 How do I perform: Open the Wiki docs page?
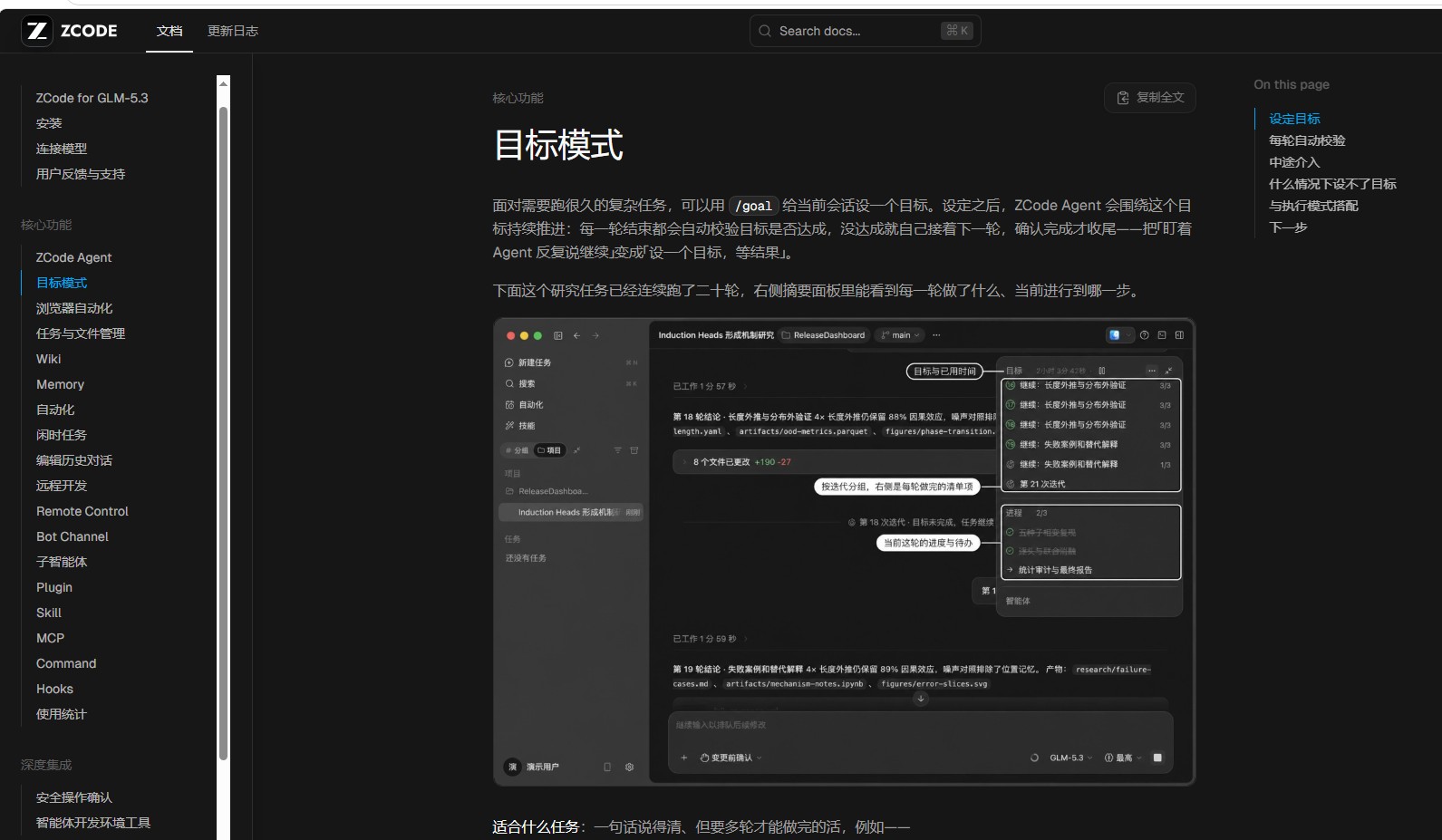pyautogui.click(x=49, y=359)
